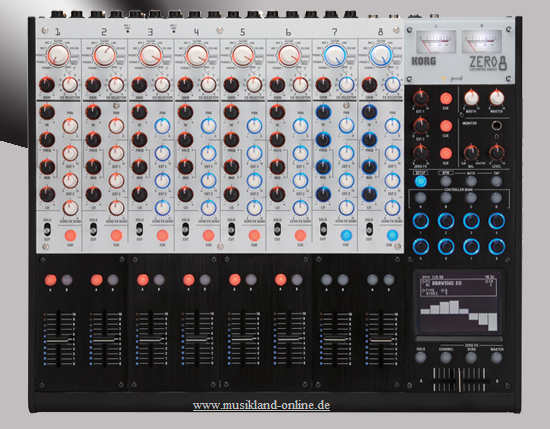This screenshot has width=550, height=429.
Task: Click the blue-lit HI knob on channel 7
Action: pyautogui.click(x=323, y=112)
